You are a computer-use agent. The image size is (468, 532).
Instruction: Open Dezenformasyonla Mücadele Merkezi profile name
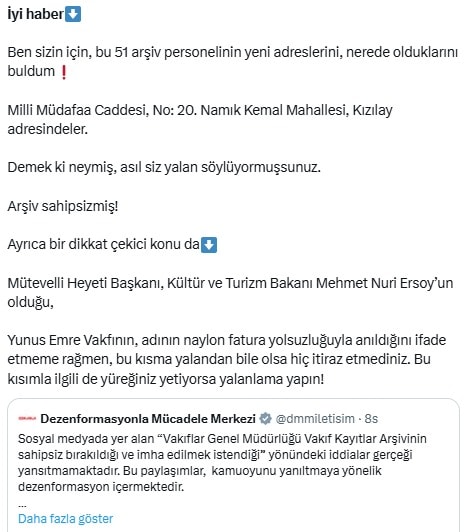pos(148,419)
